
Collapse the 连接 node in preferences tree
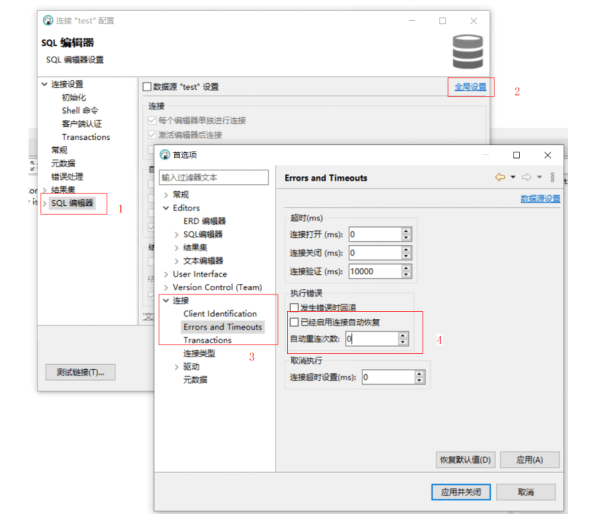(166, 301)
